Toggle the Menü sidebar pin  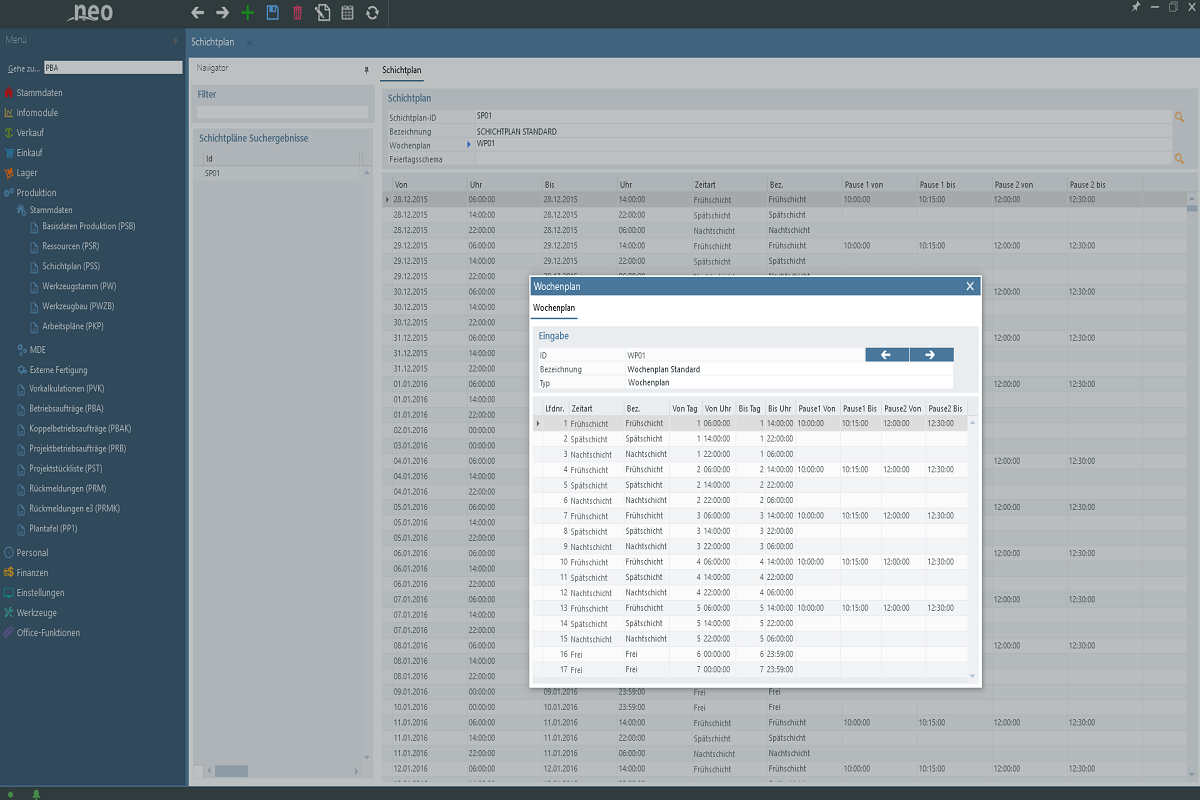click(175, 40)
